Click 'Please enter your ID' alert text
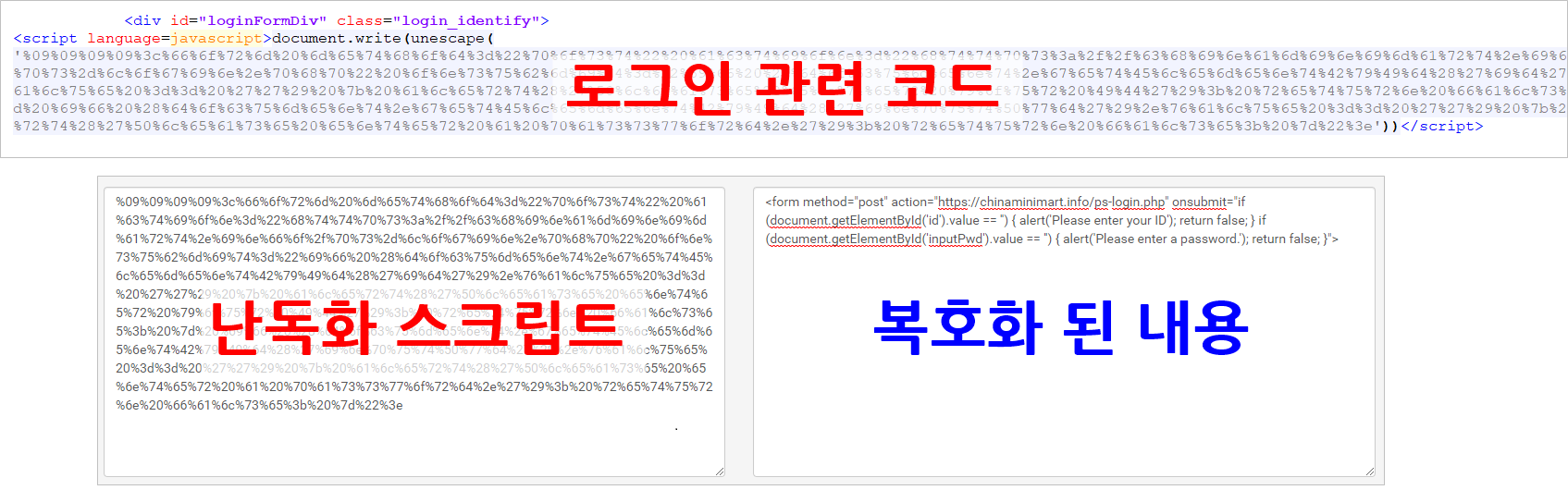This screenshot has height=490, width=1568. (1110, 220)
